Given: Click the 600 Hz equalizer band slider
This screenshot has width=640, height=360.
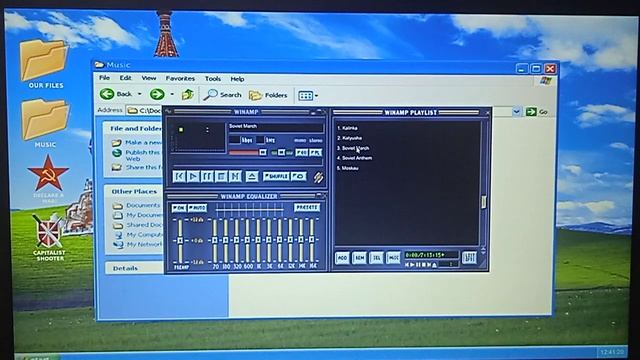Looking at the screenshot, I should [x=247, y=241].
